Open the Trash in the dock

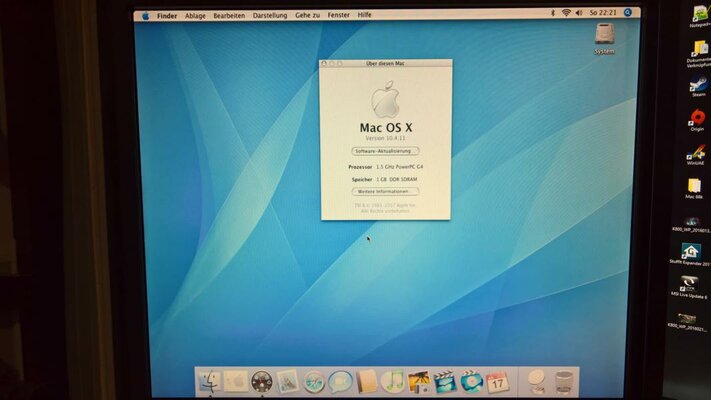coord(564,381)
